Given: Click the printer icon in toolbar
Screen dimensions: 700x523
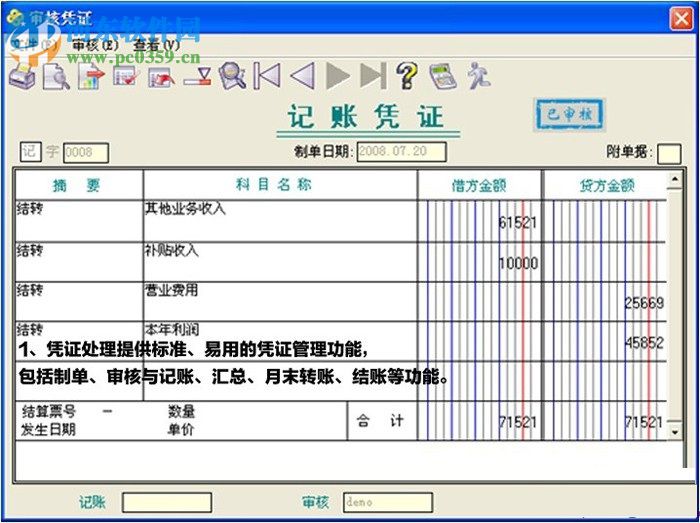Looking at the screenshot, I should coord(22,76).
